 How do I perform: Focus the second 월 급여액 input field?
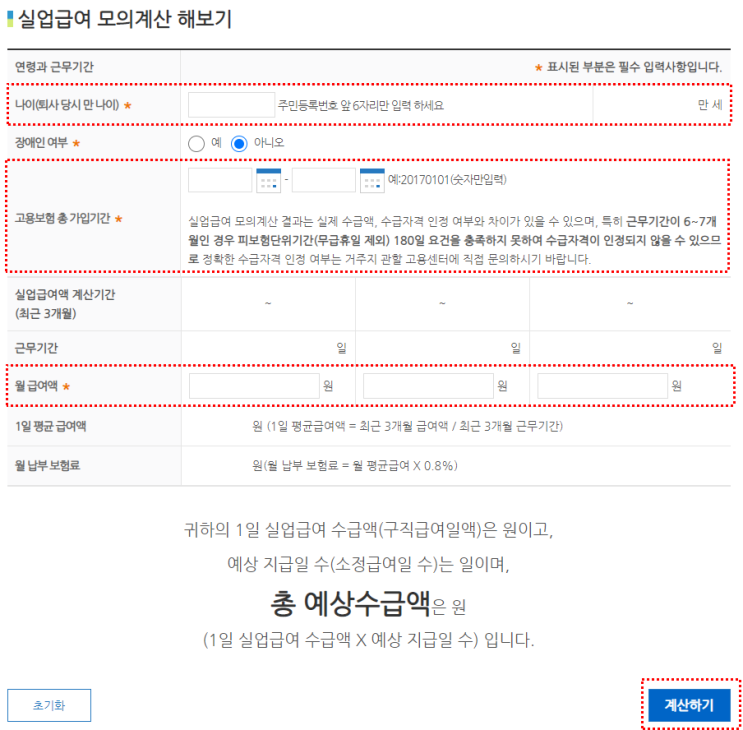[428, 386]
